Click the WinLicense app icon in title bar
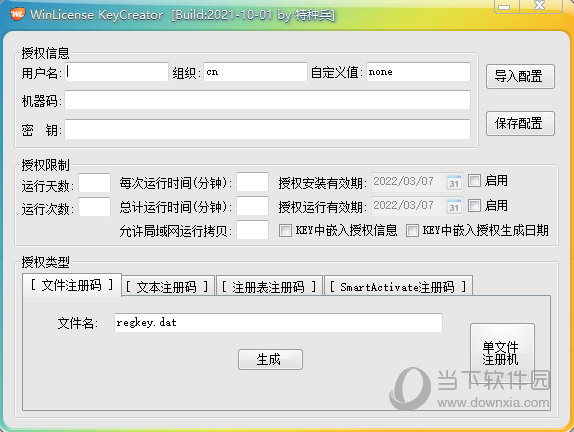This screenshot has height=432, width=574. click(x=17, y=14)
